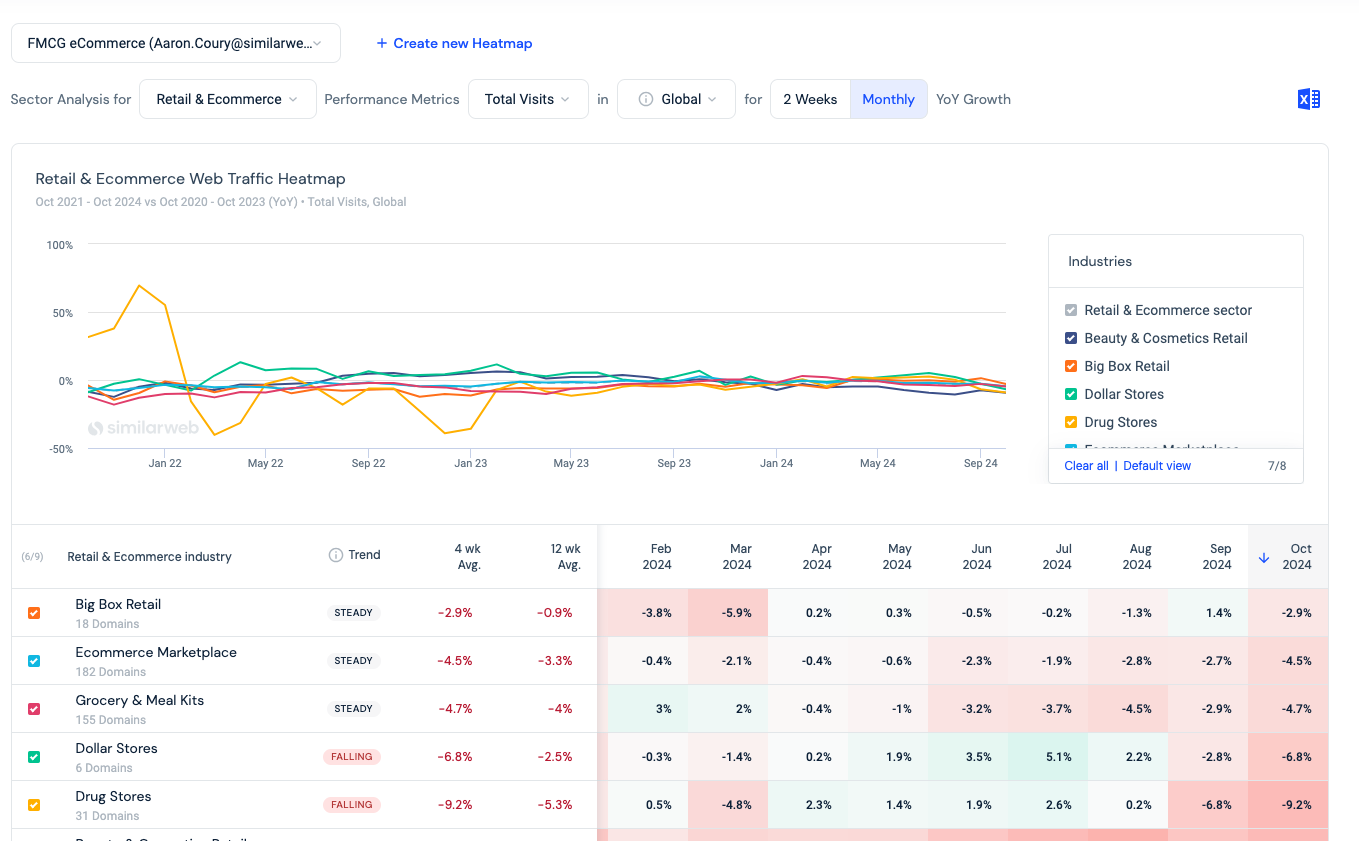Click FALLING badge for Drug Stores
Viewport: 1359px width, 841px height.
coord(352,805)
